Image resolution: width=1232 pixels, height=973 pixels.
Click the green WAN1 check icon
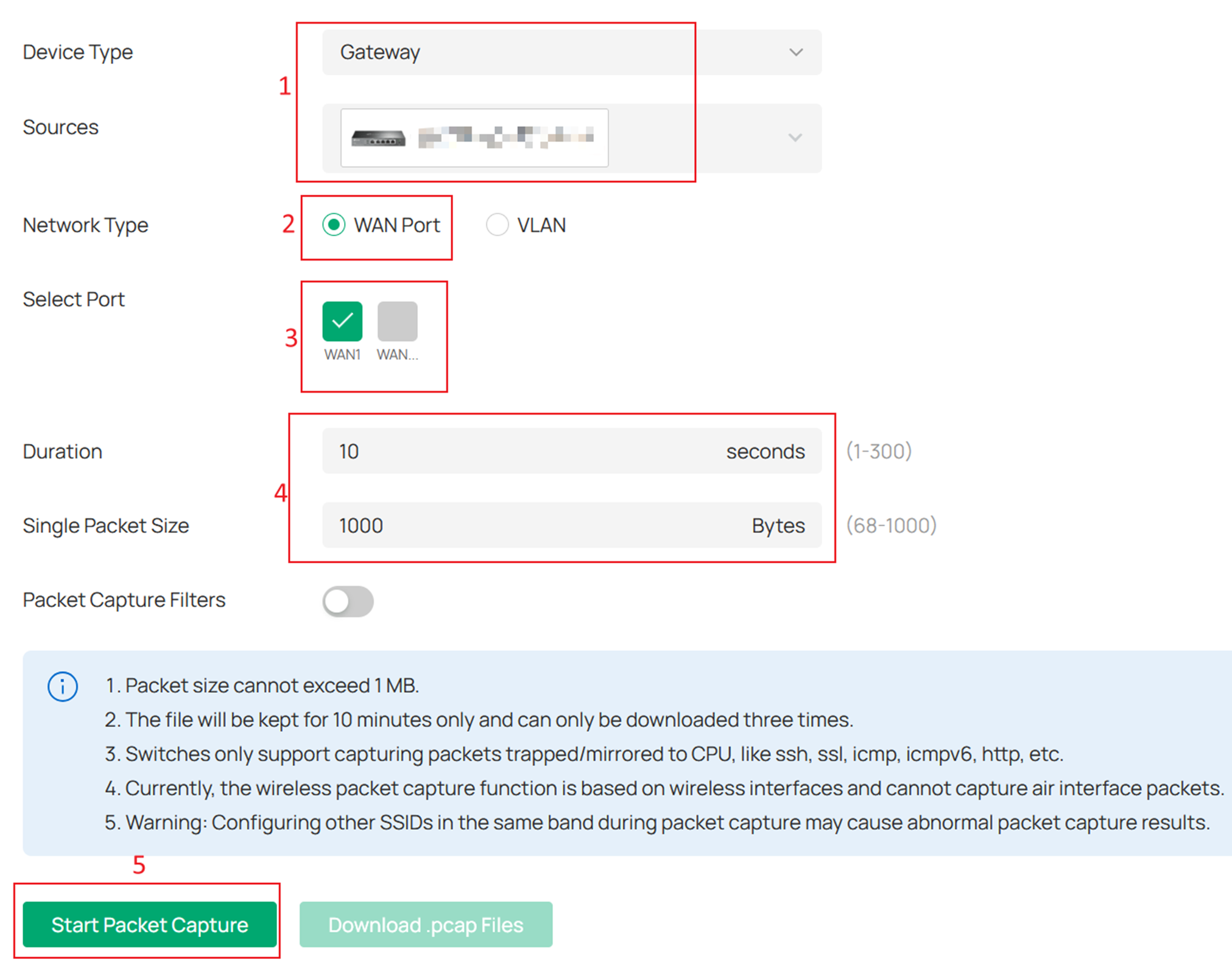(342, 321)
